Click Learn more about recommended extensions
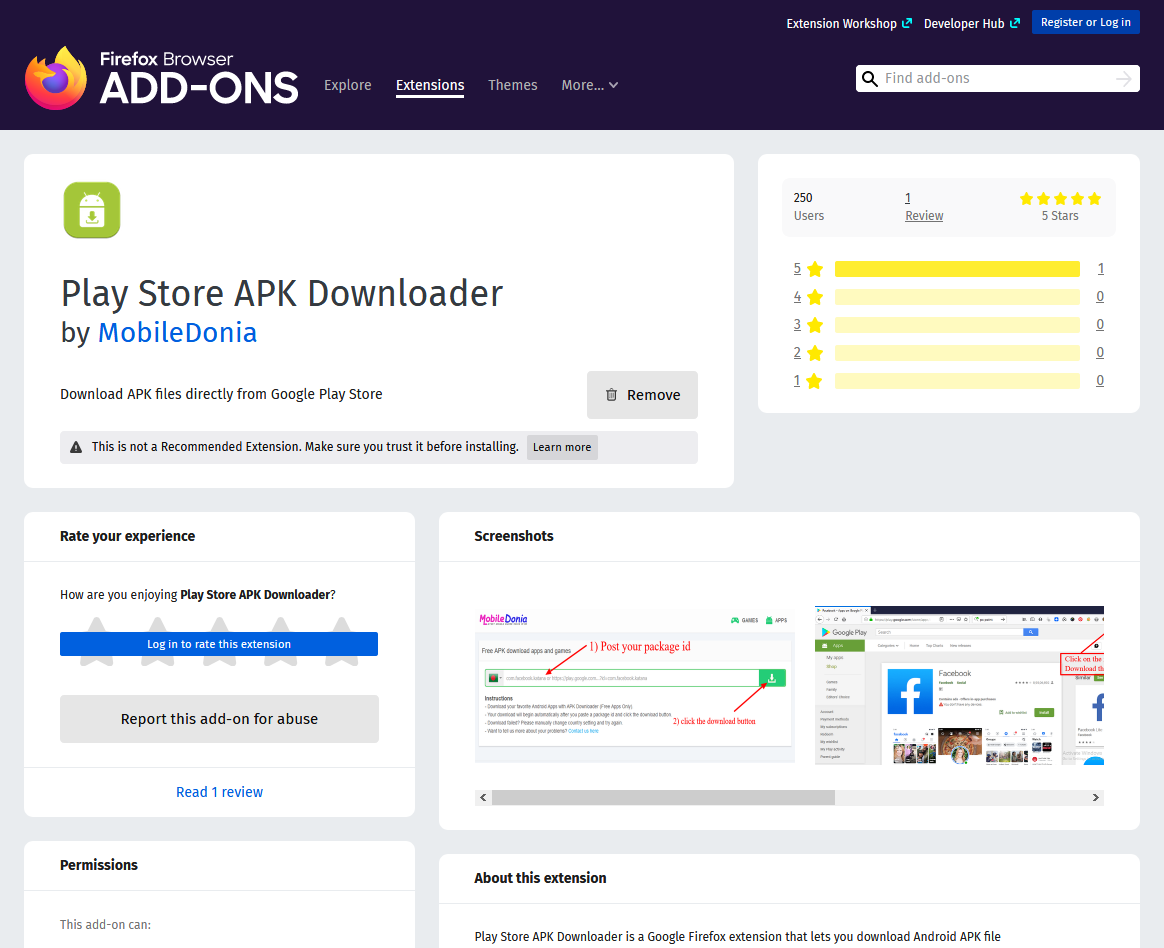 click(562, 447)
